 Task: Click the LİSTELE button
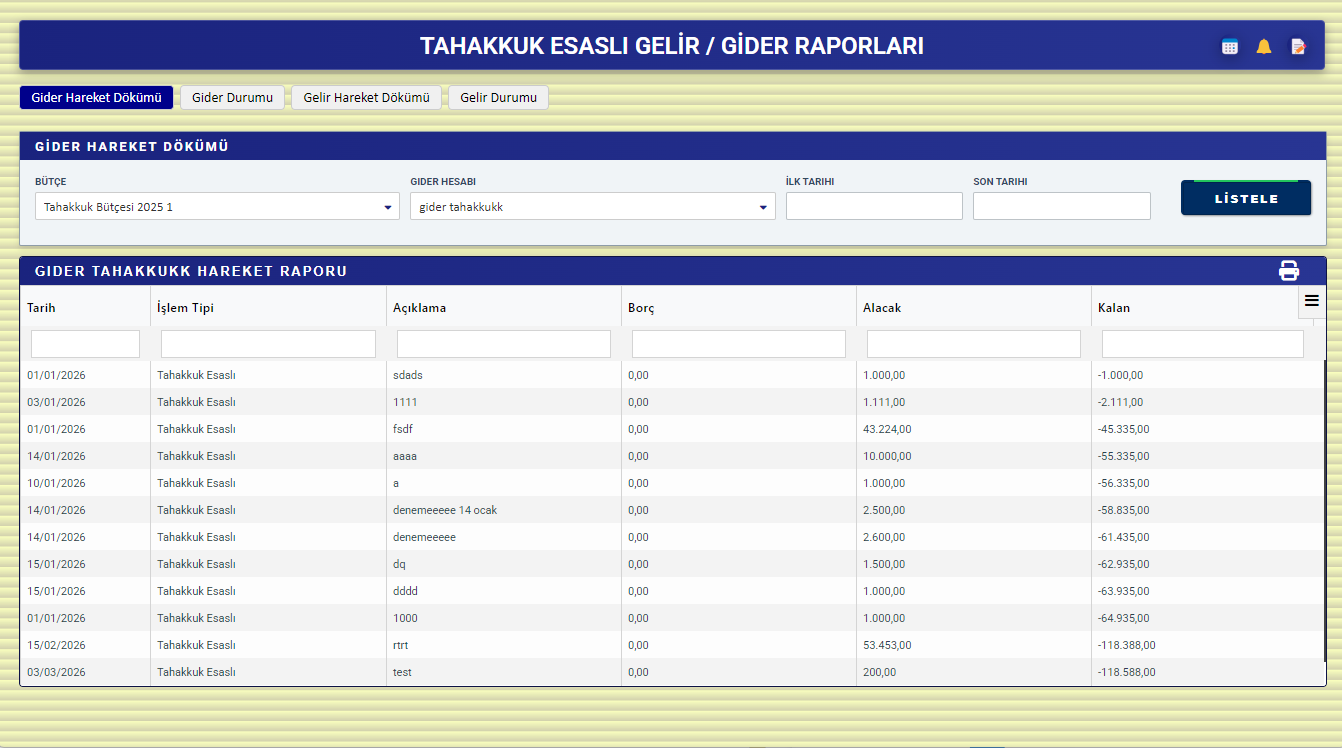point(1245,198)
